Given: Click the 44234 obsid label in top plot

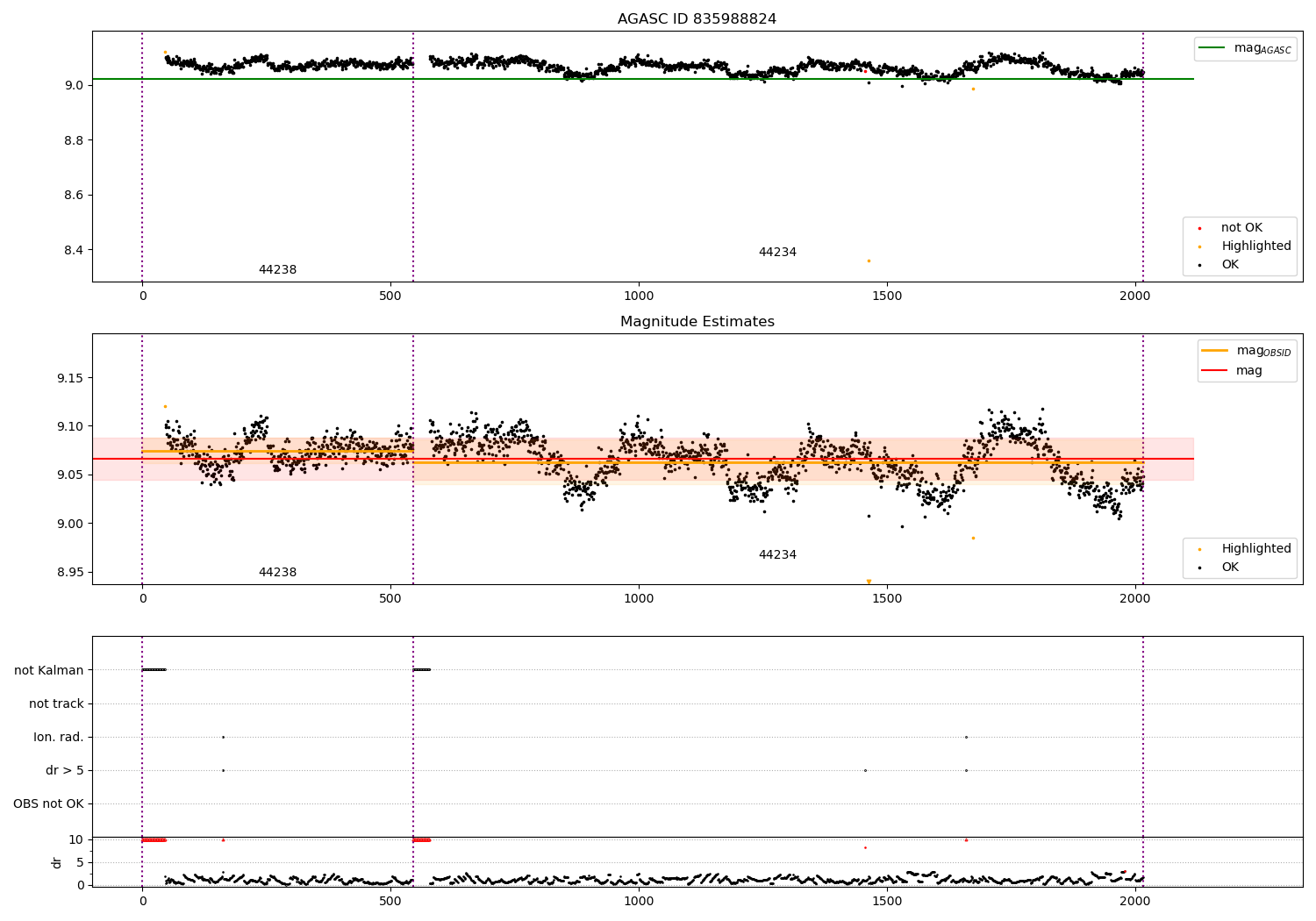Looking at the screenshot, I should pos(777,252).
